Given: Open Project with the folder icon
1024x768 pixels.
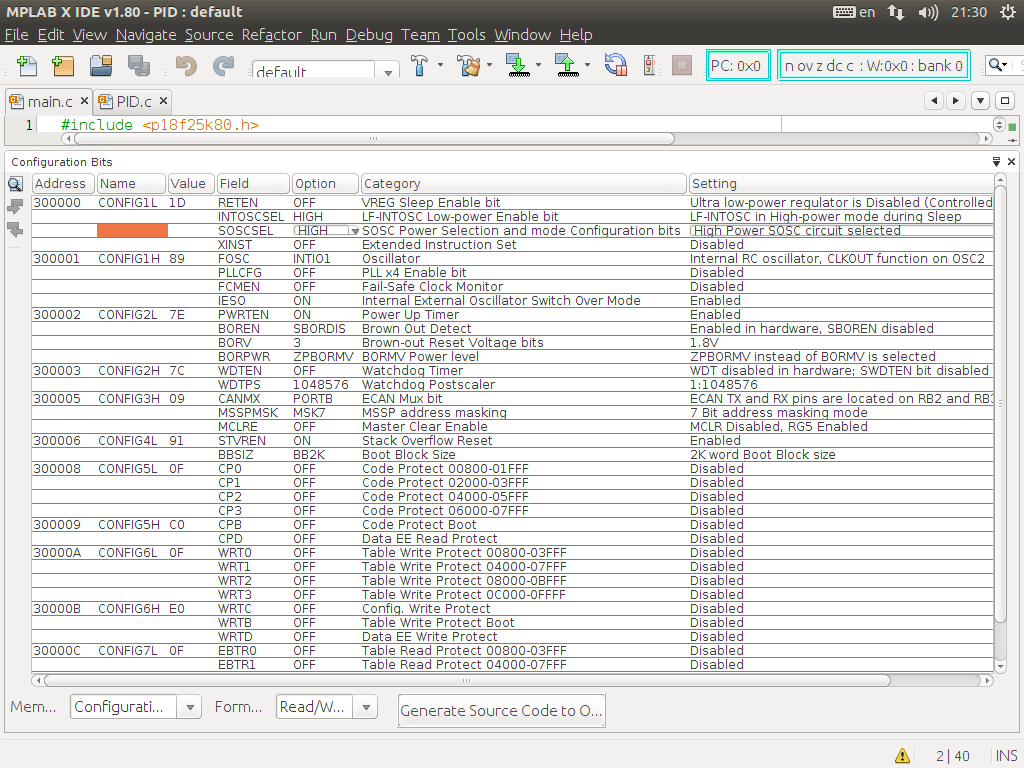Looking at the screenshot, I should pyautogui.click(x=101, y=66).
